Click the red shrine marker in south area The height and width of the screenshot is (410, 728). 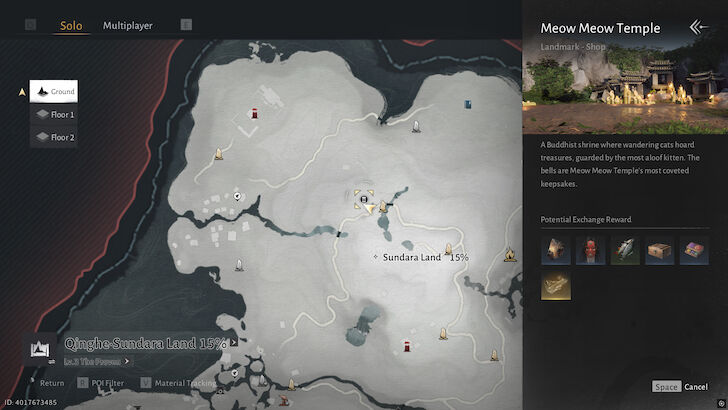(x=407, y=346)
